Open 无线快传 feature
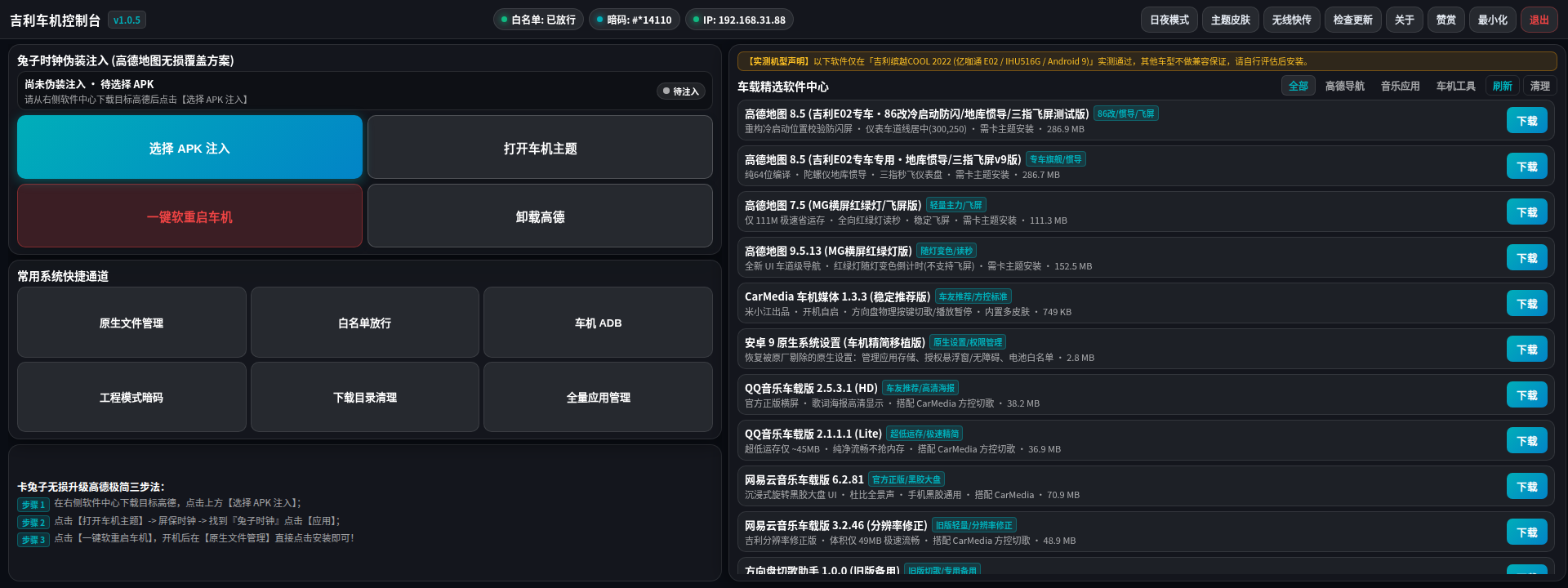Viewport: 1568px width, 588px height. (1292, 20)
